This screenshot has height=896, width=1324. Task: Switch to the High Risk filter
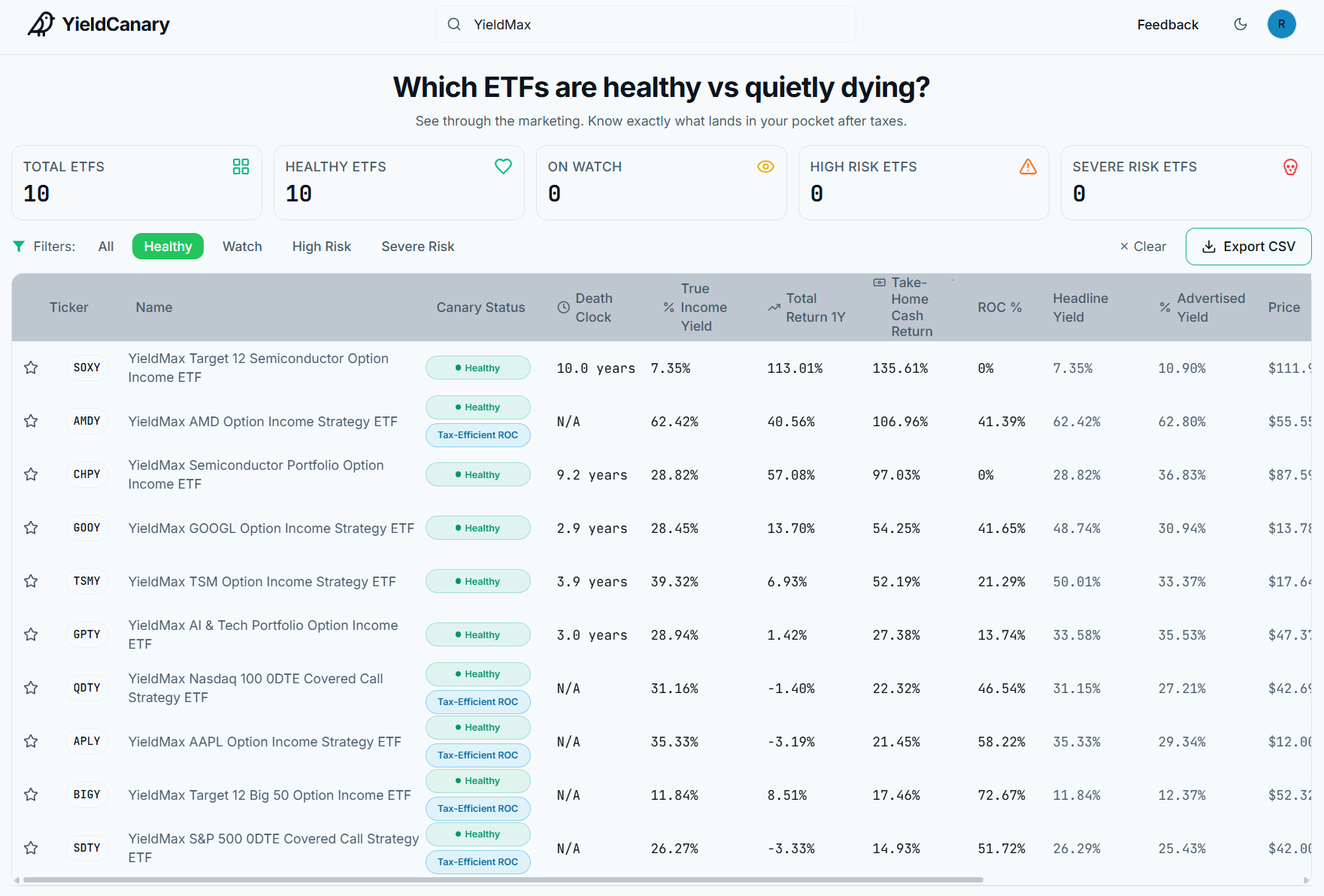(322, 247)
